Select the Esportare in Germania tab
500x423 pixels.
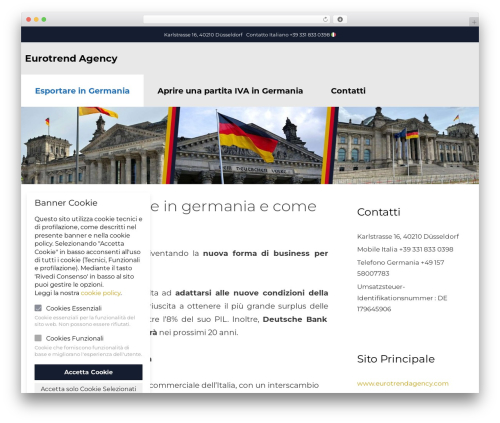[82, 91]
